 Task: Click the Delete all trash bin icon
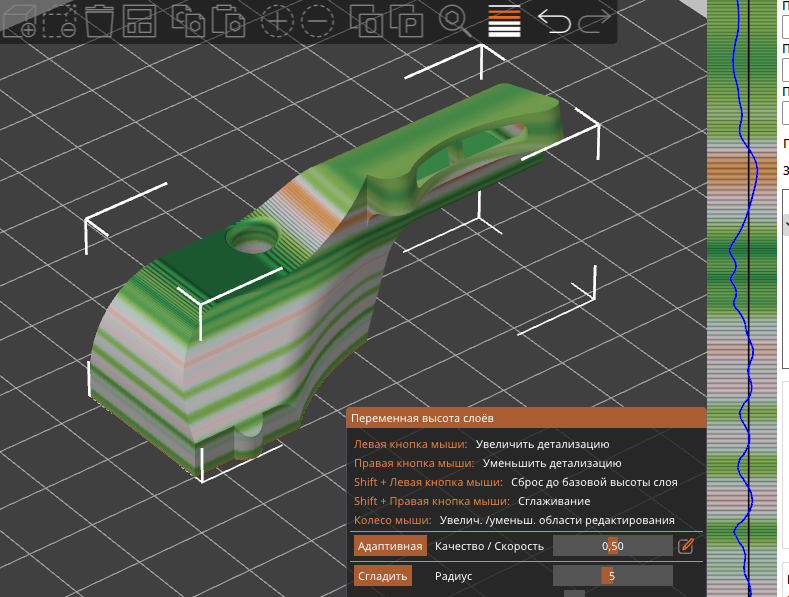(99, 21)
